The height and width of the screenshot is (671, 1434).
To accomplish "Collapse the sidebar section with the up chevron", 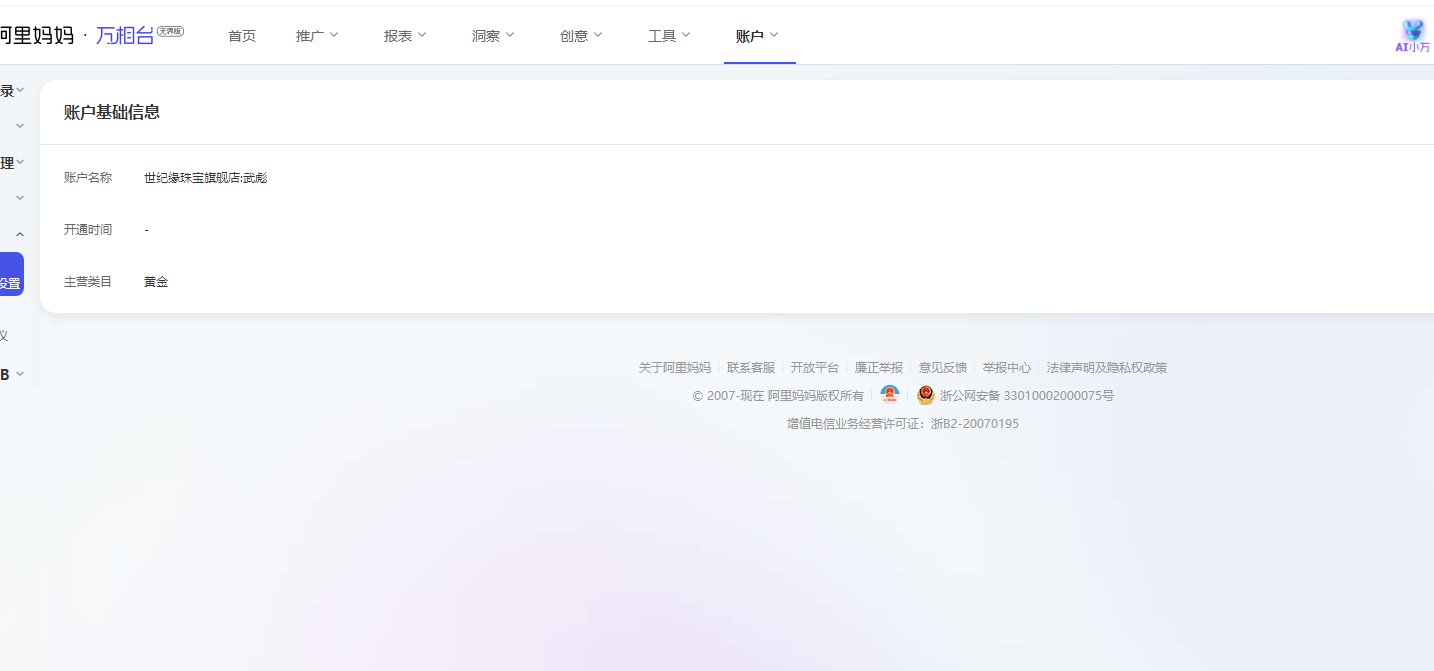I will point(19,235).
